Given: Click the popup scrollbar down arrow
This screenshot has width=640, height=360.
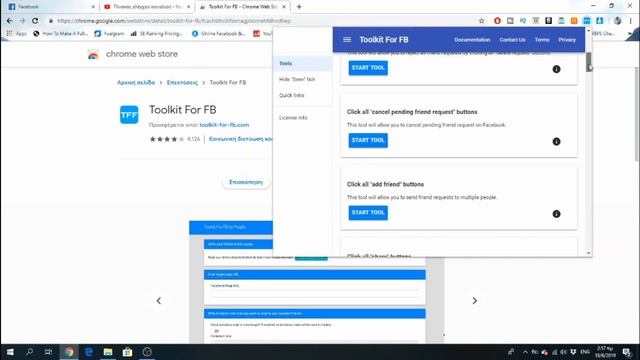Looking at the screenshot, I should coord(589,253).
